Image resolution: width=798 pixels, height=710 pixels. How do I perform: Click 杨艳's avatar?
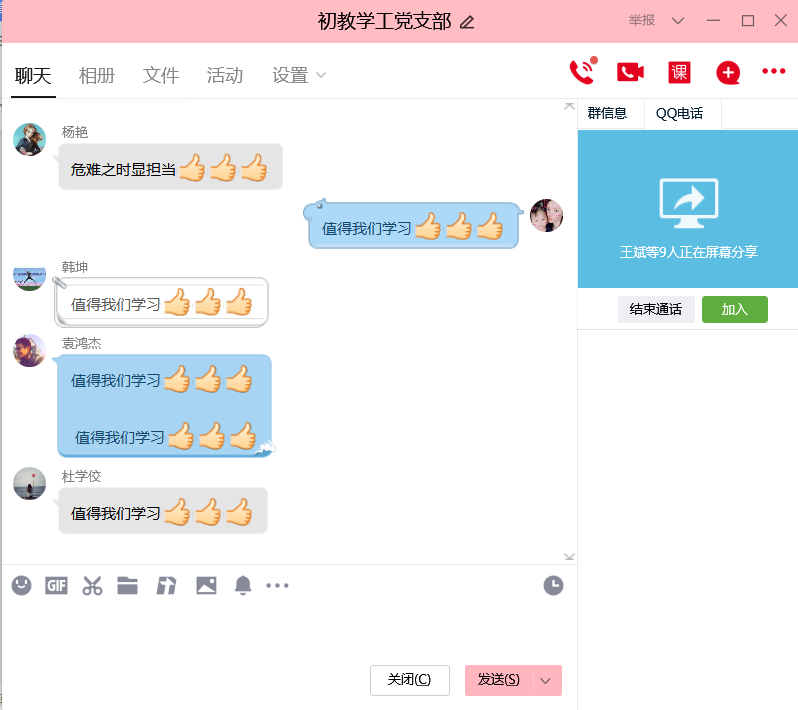30,139
